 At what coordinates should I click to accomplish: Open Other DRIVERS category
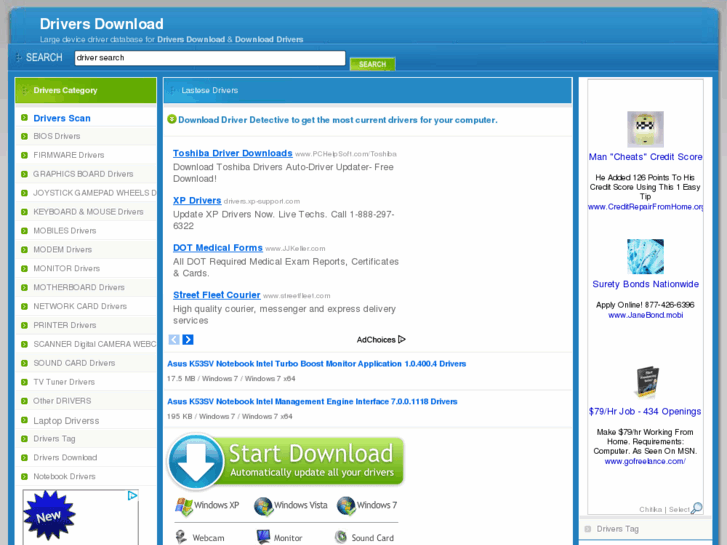[x=62, y=401]
